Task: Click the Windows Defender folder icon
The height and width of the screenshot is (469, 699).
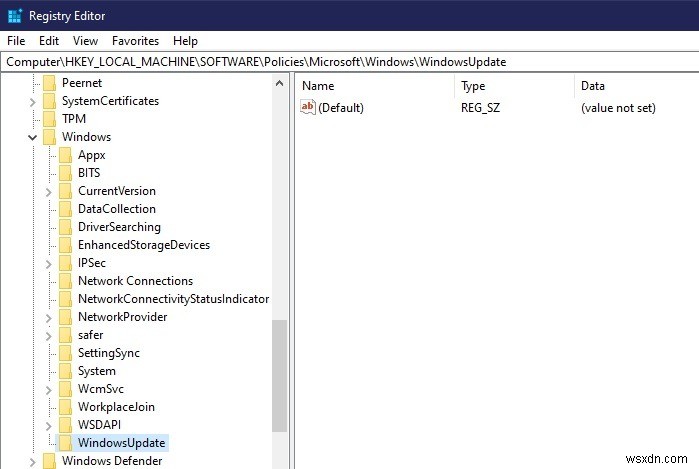Action: (x=49, y=461)
